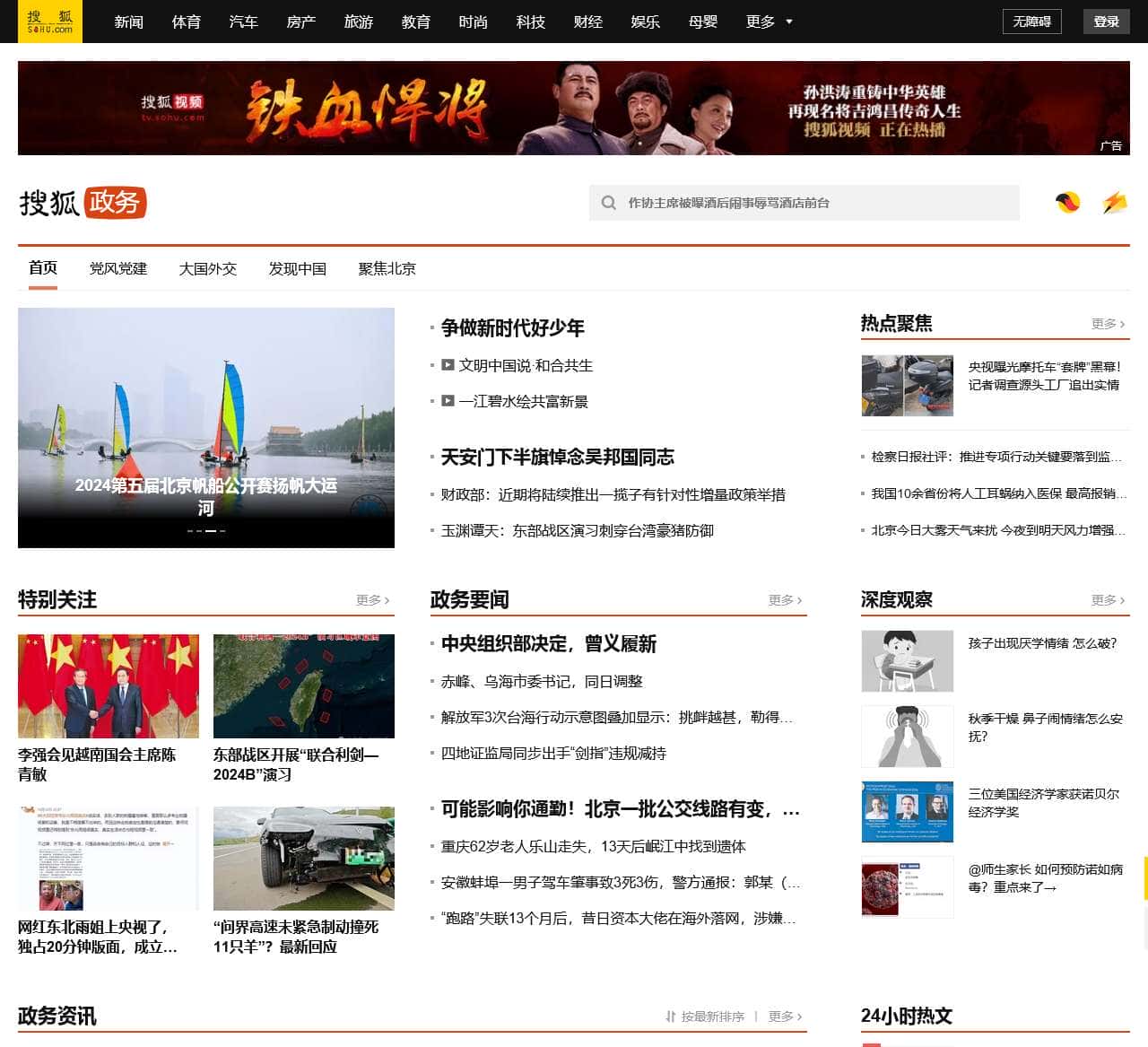
Task: Open 更多 in 深度观察 section
Action: 1108,600
